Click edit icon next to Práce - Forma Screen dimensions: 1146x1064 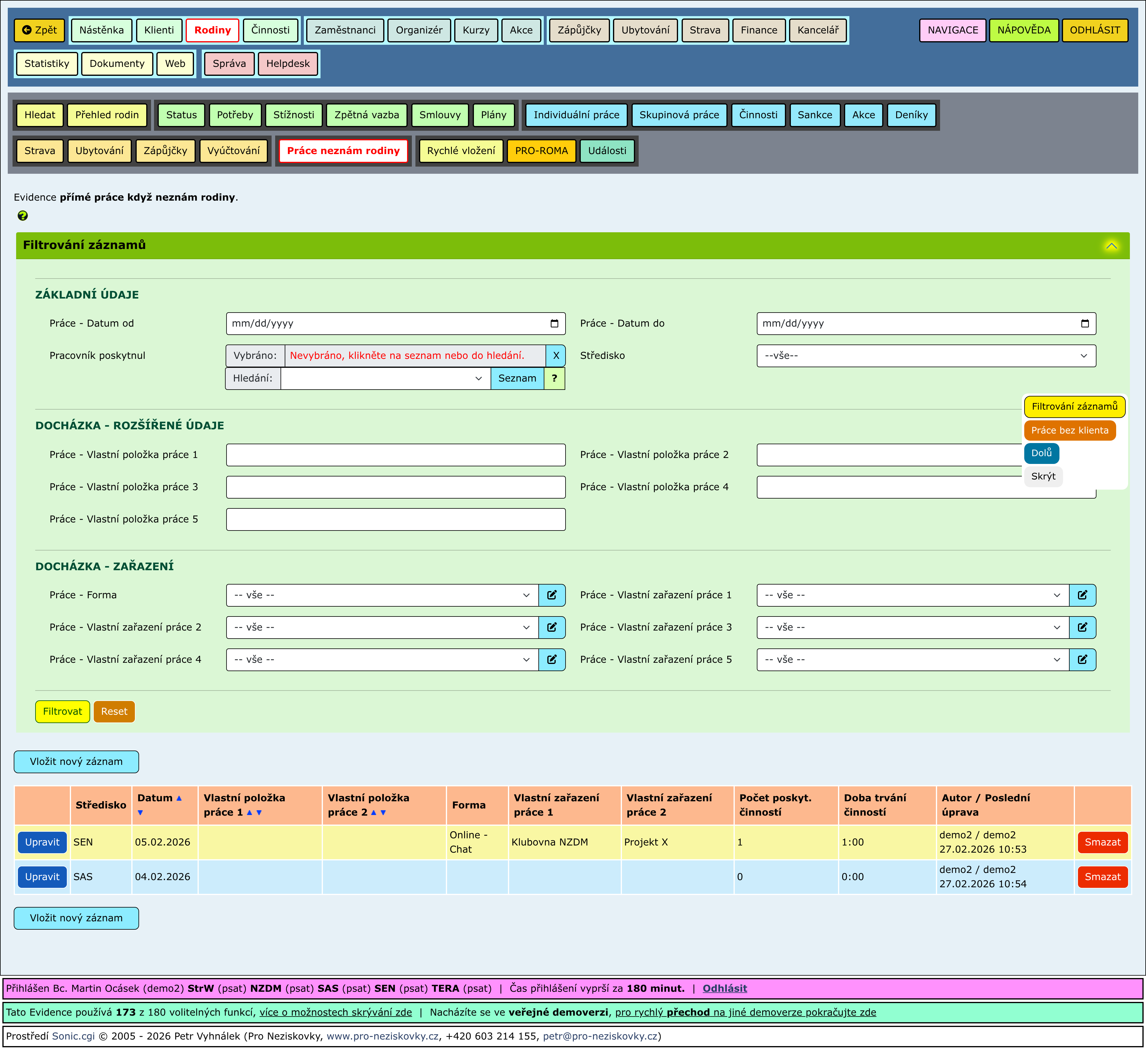coord(552,595)
